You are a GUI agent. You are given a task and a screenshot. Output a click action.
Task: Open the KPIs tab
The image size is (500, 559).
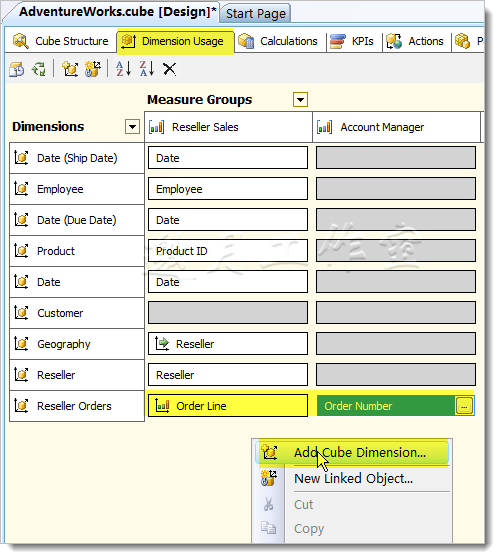point(353,41)
